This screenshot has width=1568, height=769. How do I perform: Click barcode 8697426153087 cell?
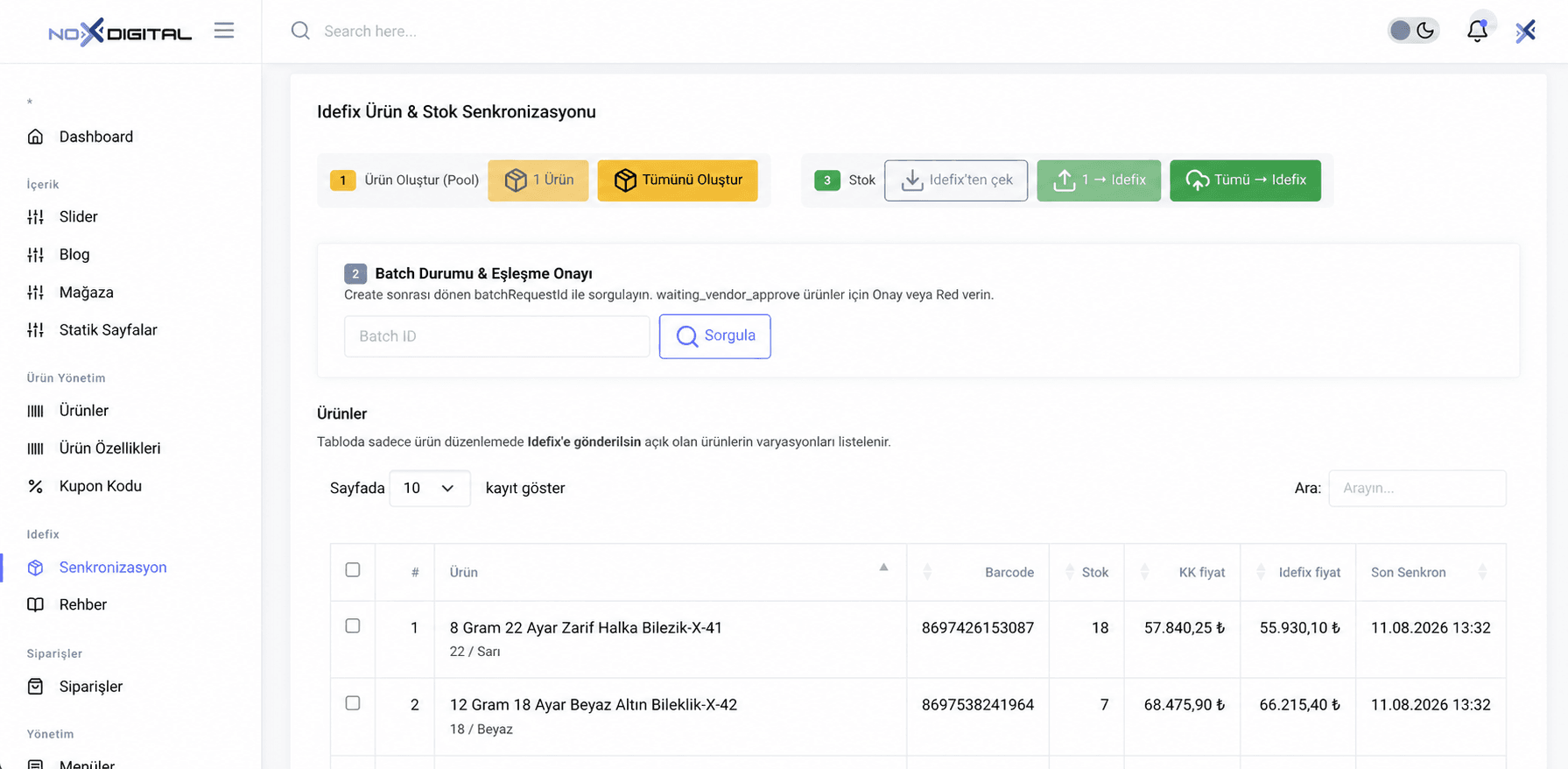click(x=978, y=627)
